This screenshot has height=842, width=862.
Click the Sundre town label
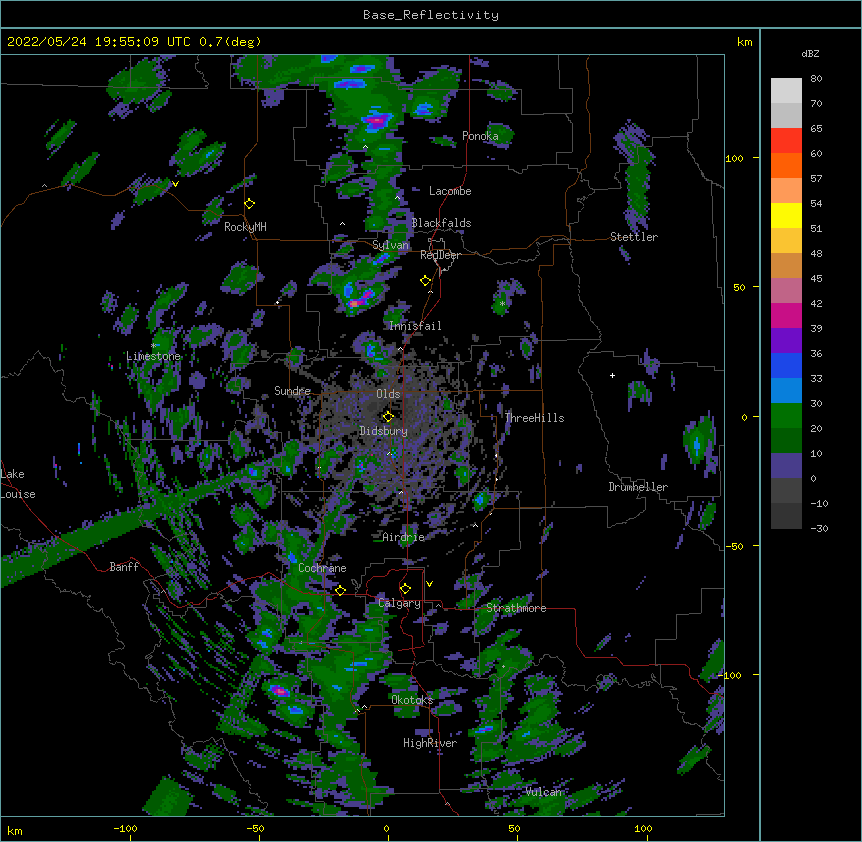(x=292, y=391)
